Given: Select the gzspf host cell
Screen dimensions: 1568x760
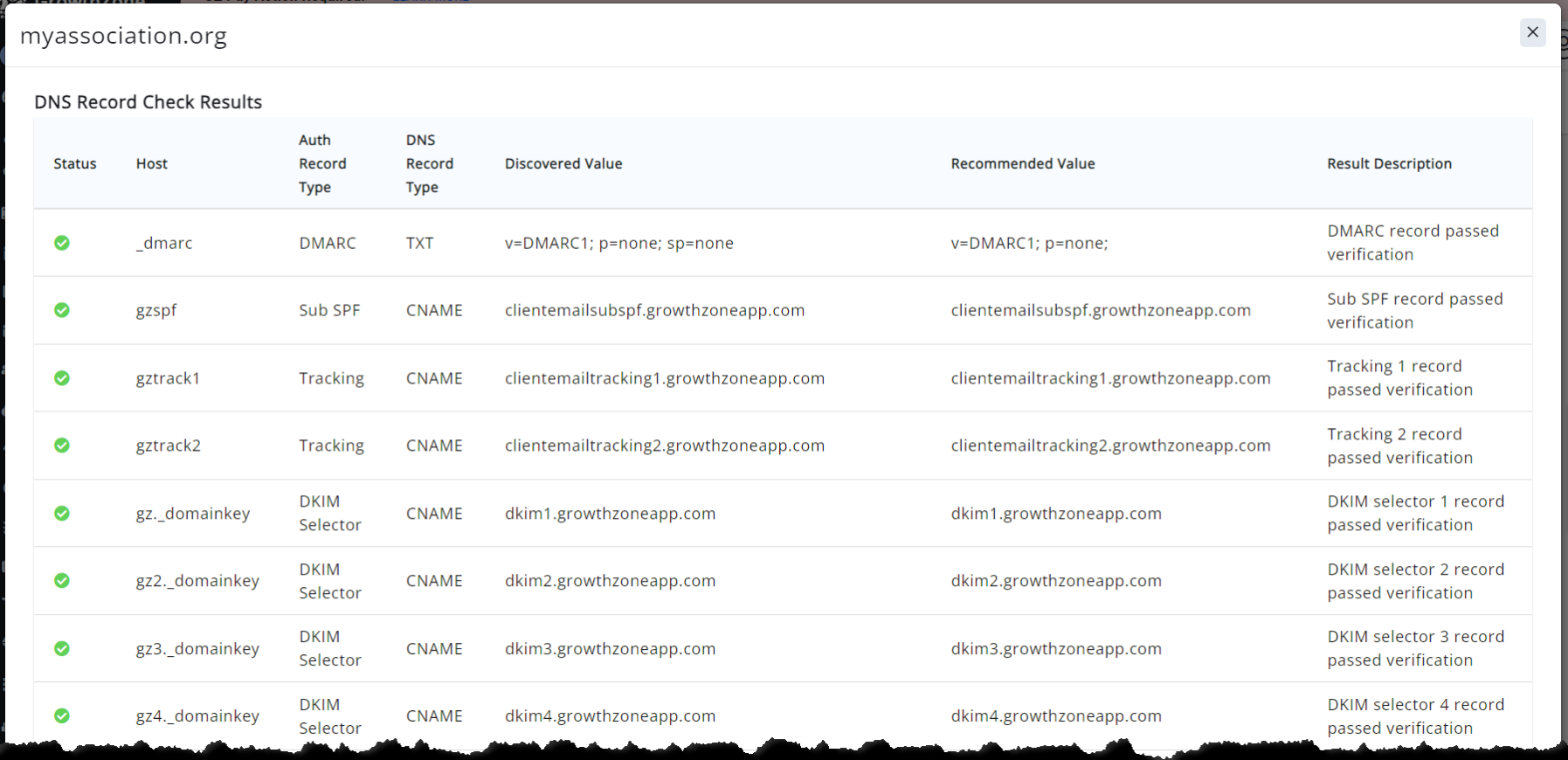Looking at the screenshot, I should click(156, 310).
